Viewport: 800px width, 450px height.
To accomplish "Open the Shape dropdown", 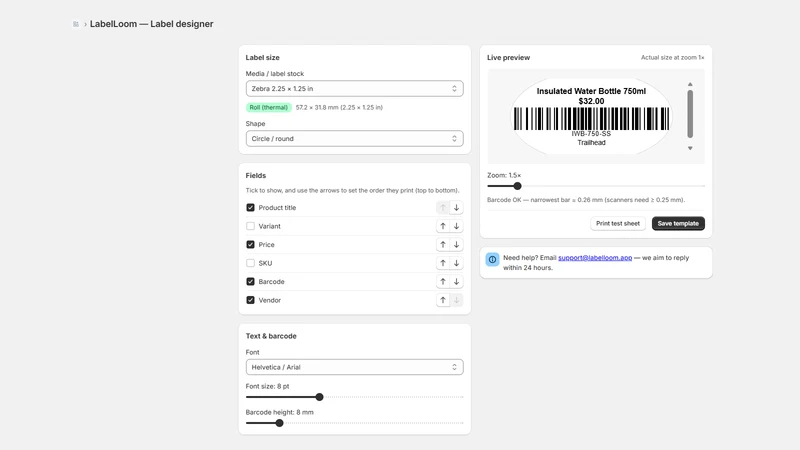I will (355, 139).
